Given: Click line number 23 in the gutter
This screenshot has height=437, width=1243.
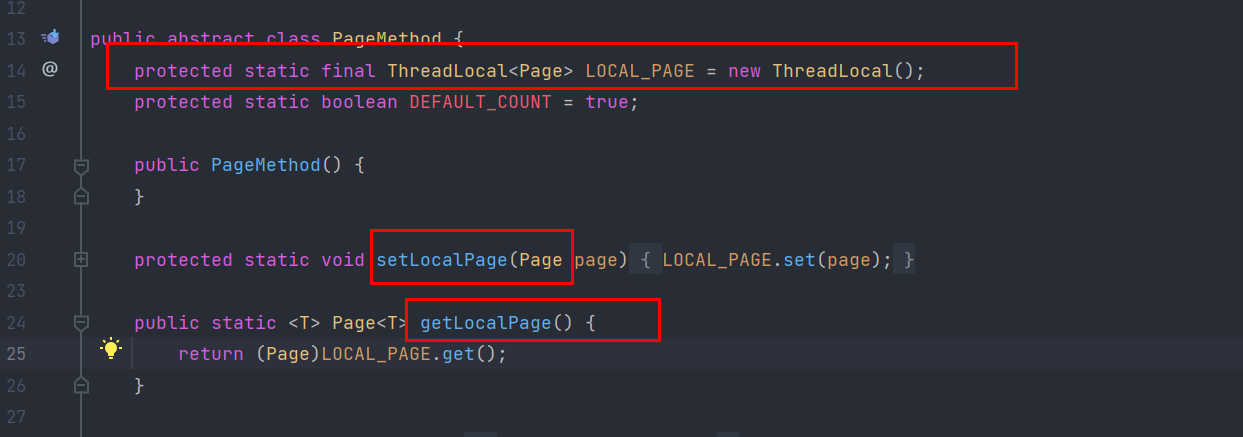Looking at the screenshot, I should (x=15, y=291).
